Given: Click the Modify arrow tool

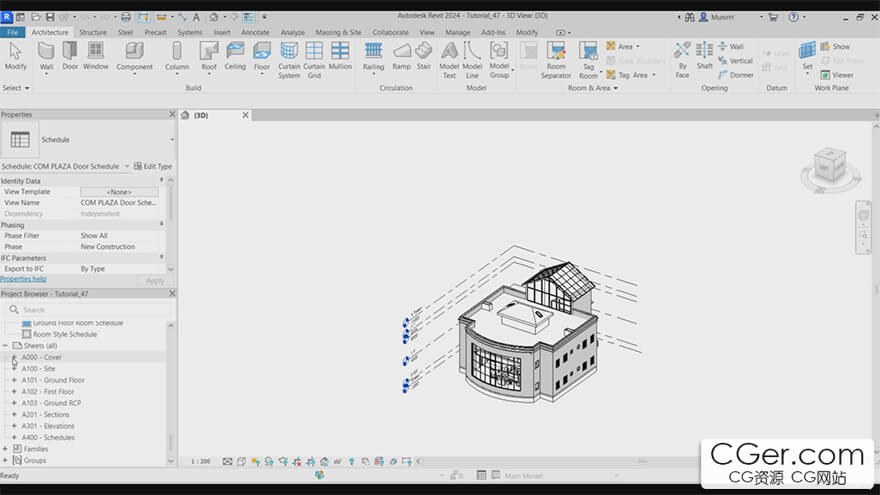Looking at the screenshot, I should 15,56.
